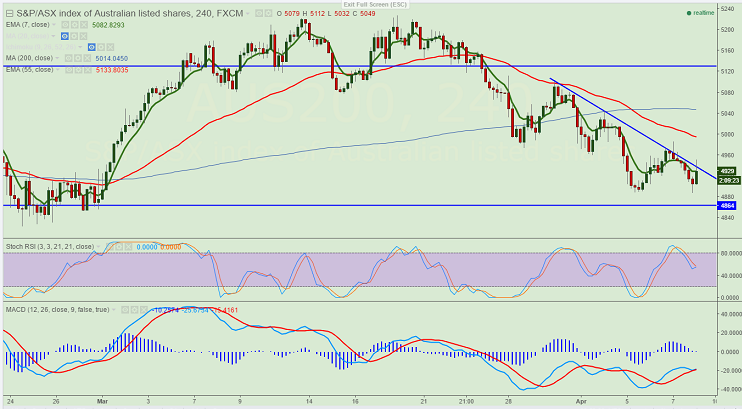The image size is (742, 409).
Task: Expand the MACD indicator dropdown arrow
Action: click(114, 310)
